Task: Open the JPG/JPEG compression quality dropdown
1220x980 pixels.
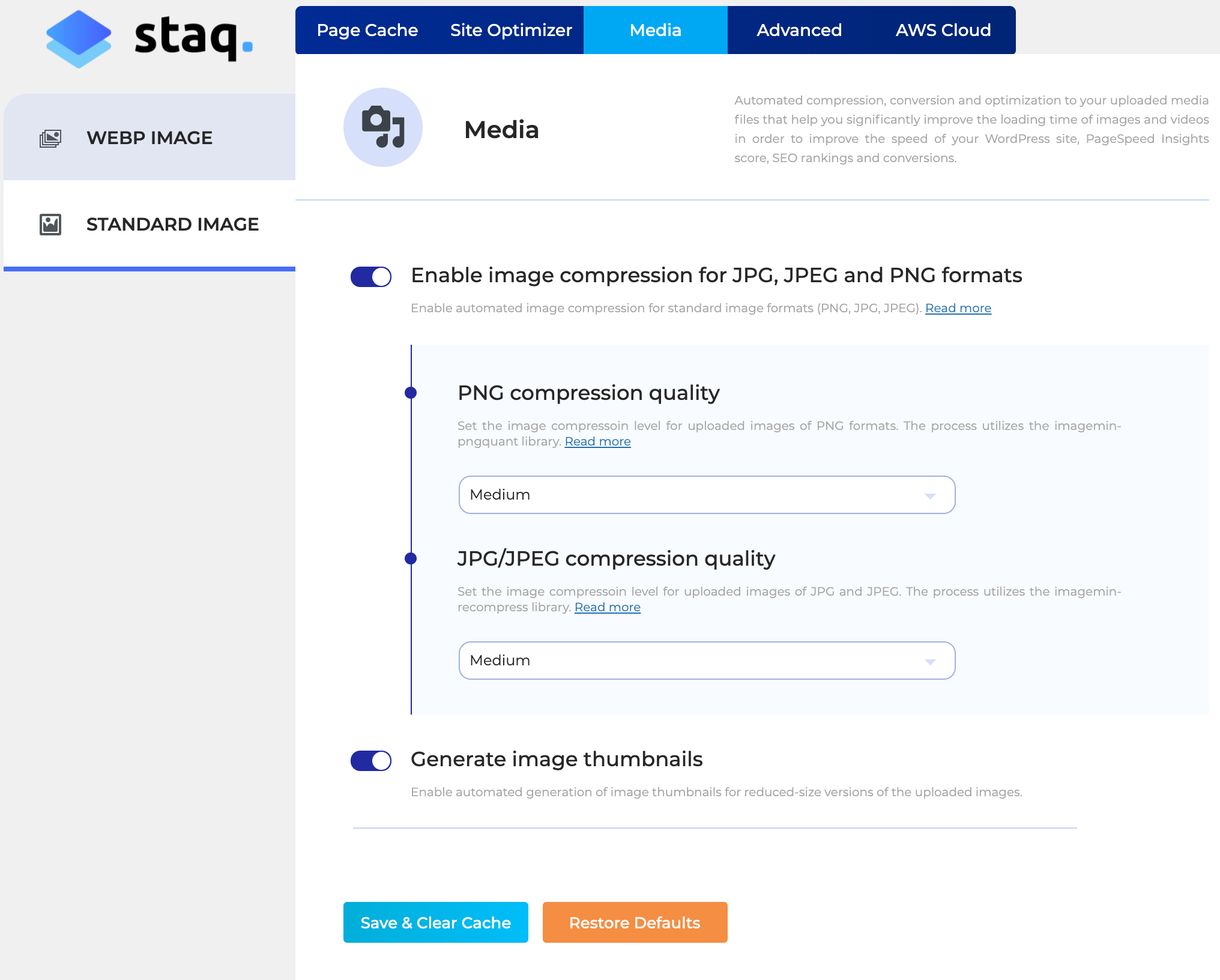Action: (706, 661)
